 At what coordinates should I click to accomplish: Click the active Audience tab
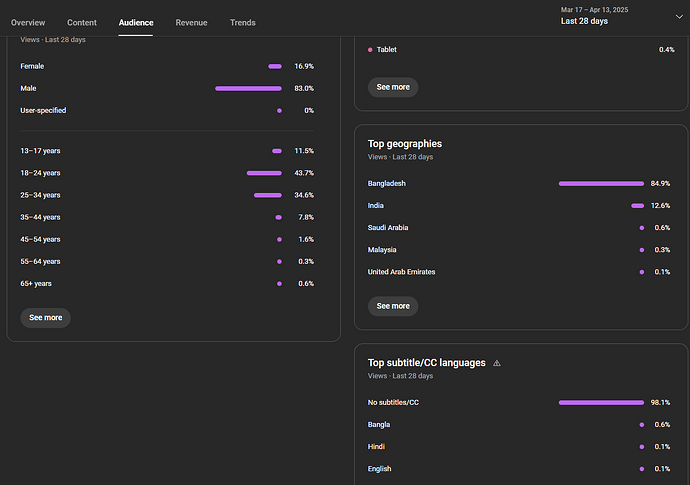tap(136, 22)
